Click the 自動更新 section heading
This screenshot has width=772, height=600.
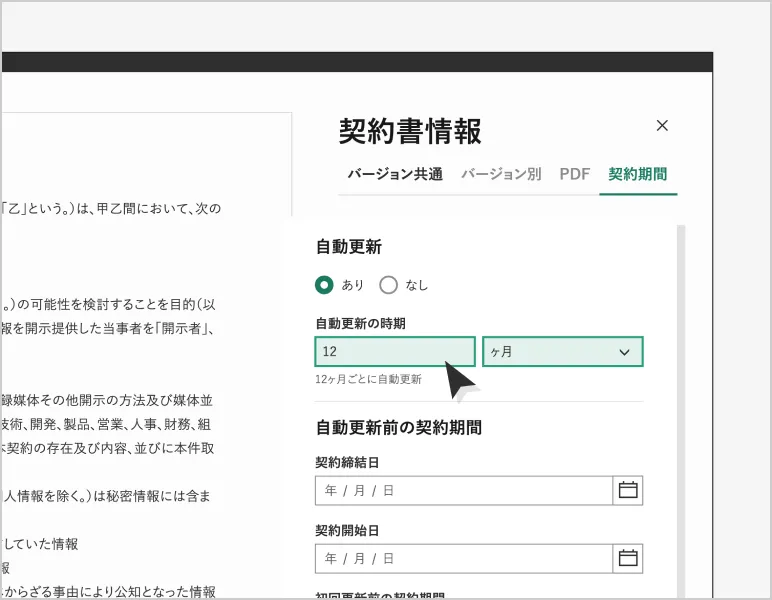pyautogui.click(x=349, y=247)
